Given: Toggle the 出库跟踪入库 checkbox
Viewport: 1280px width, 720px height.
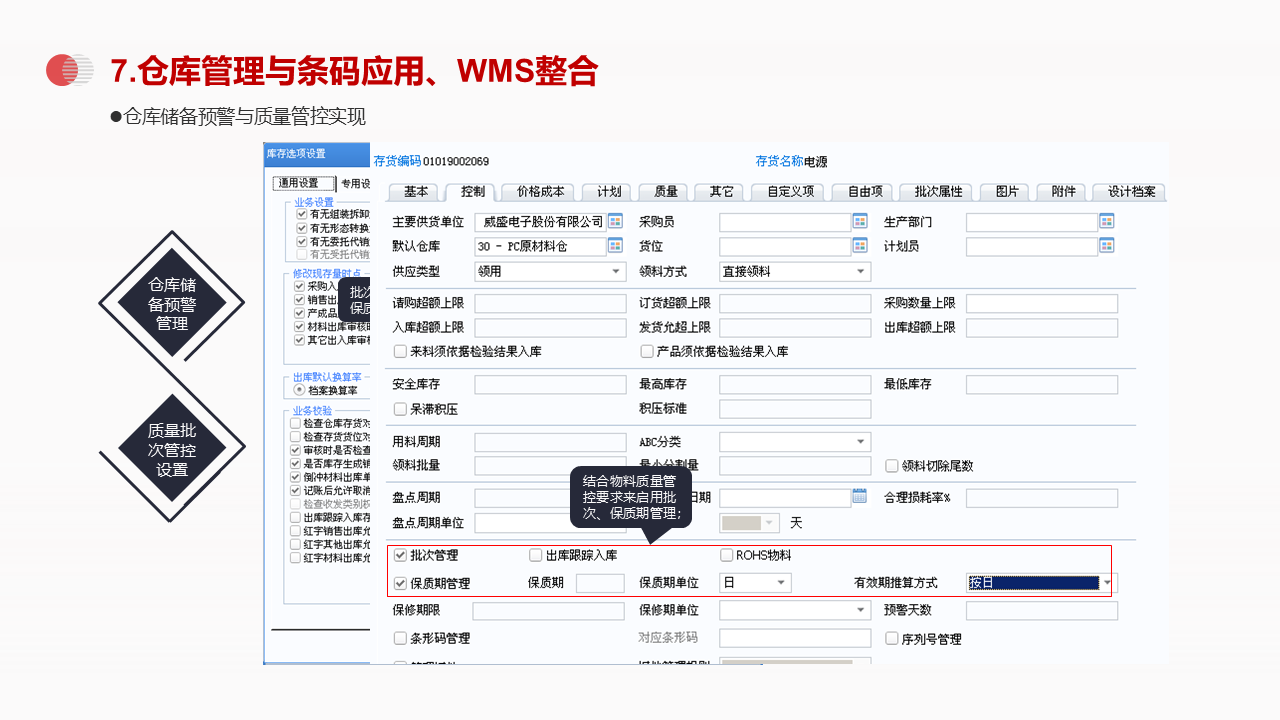Looking at the screenshot, I should (x=536, y=555).
